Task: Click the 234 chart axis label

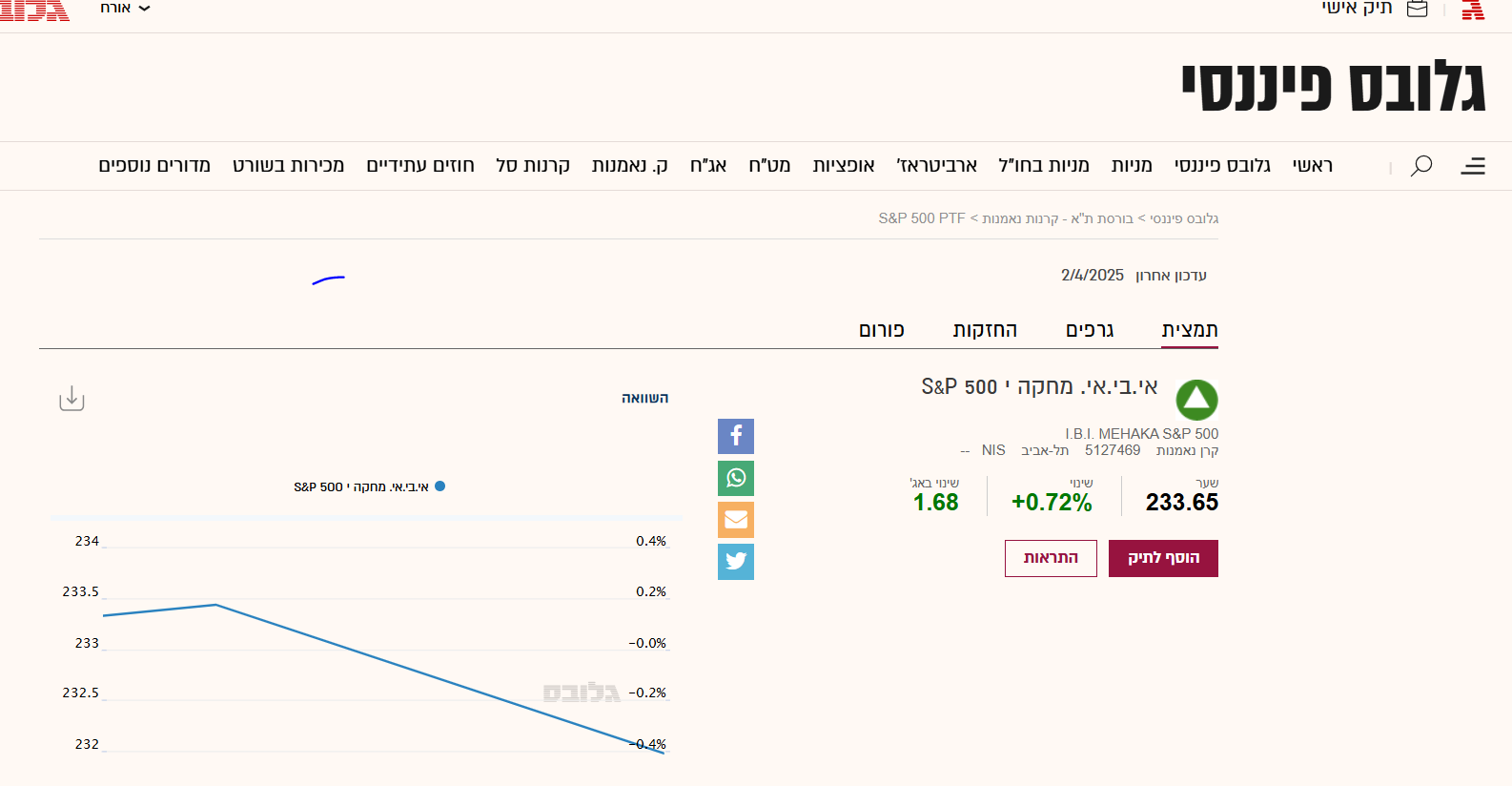Action: tap(87, 541)
